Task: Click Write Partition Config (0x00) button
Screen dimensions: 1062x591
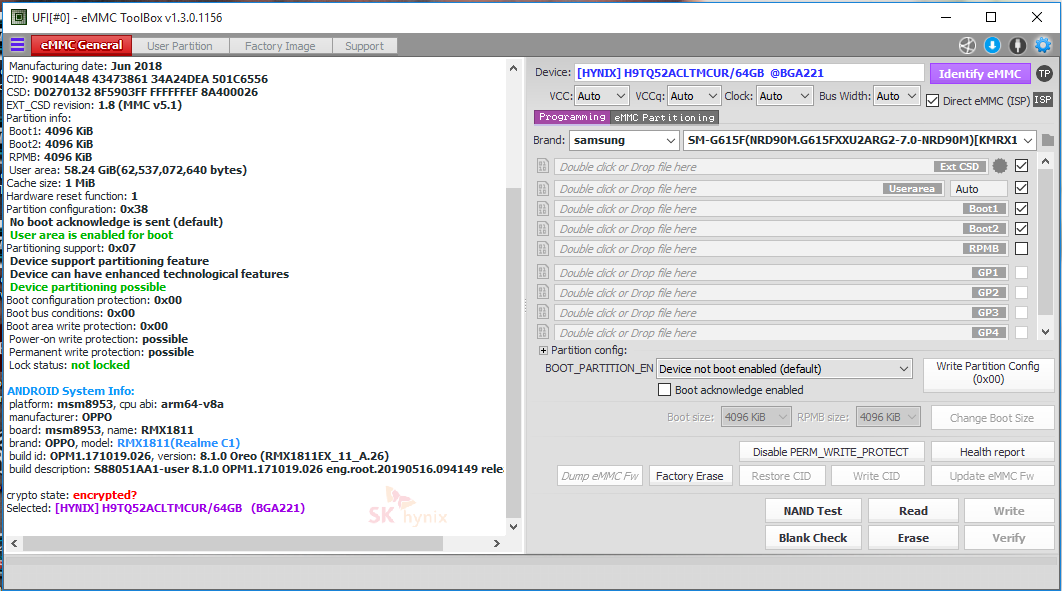Action: (988, 373)
